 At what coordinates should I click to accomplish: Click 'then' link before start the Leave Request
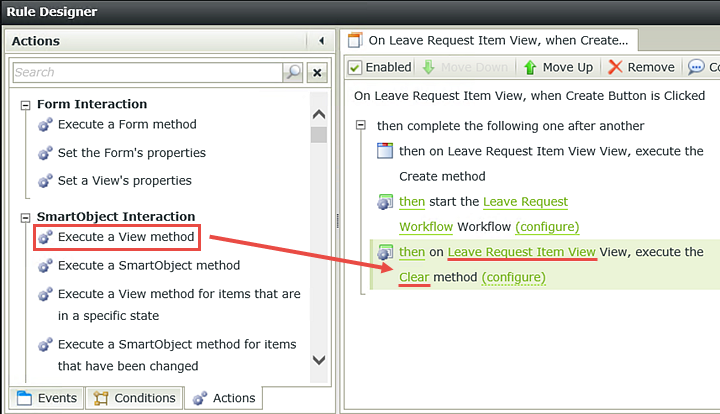412,201
